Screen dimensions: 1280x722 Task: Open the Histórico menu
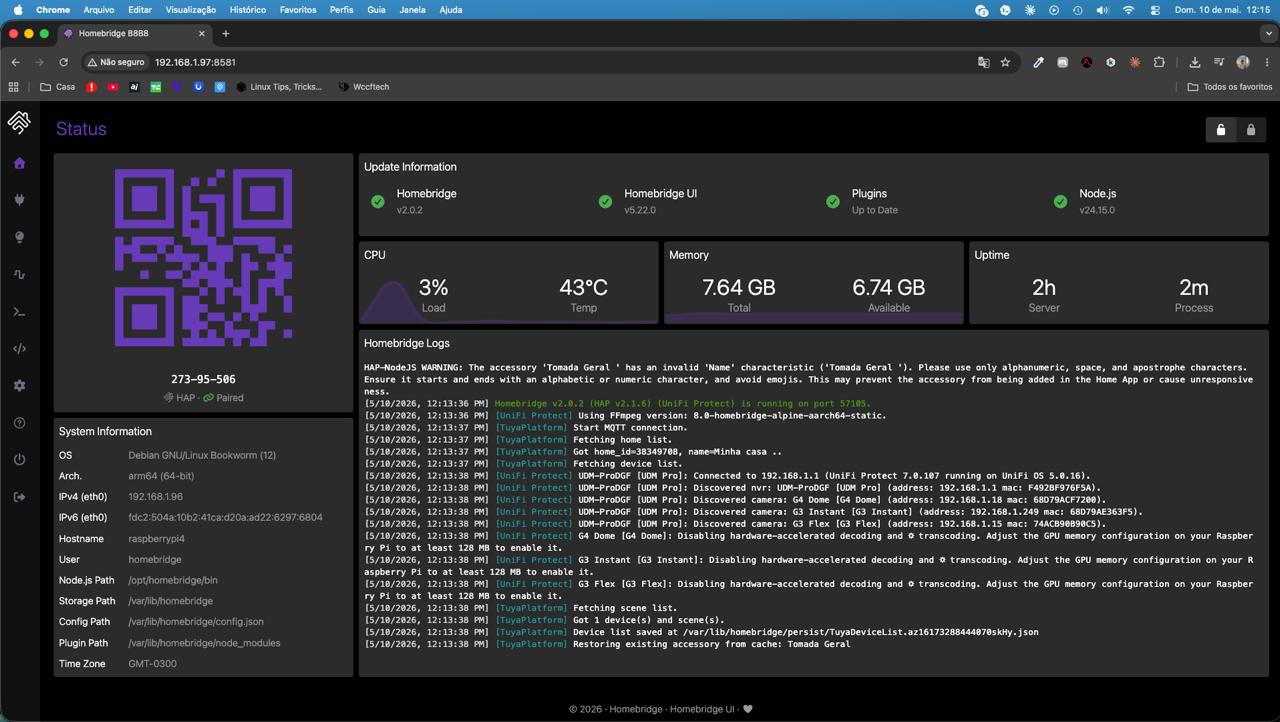(x=247, y=10)
